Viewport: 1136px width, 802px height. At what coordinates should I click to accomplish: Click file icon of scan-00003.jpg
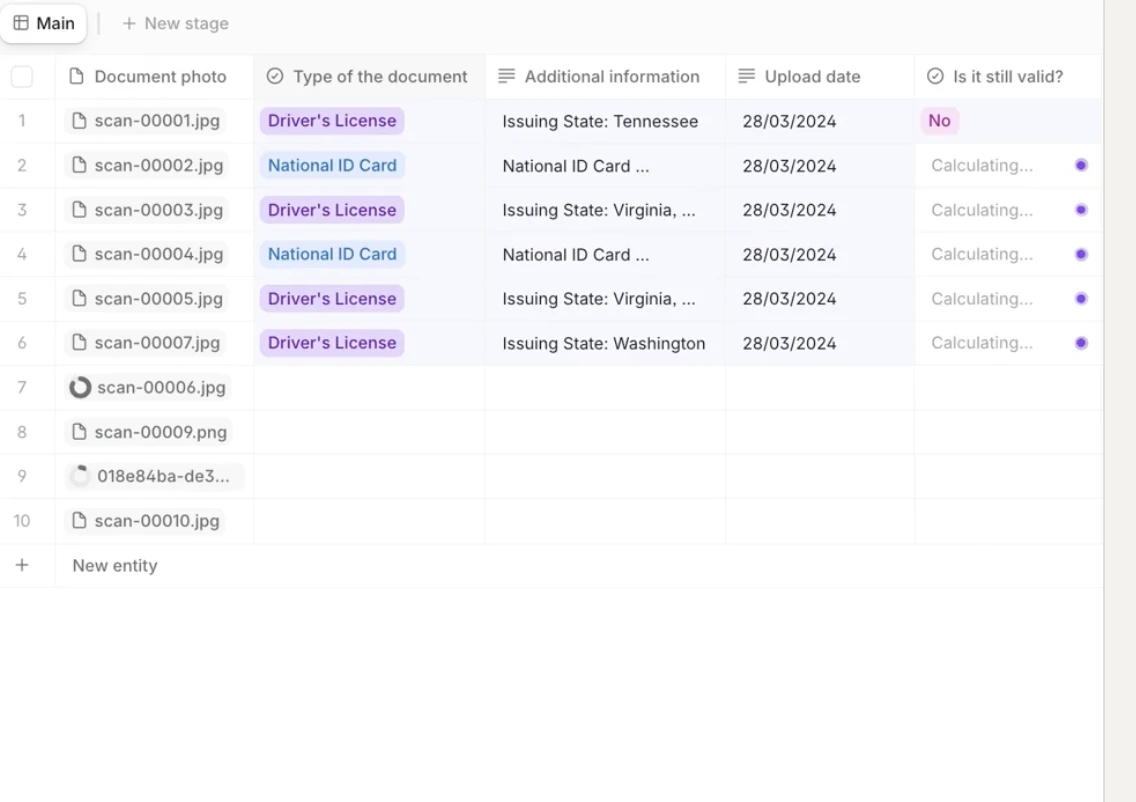coord(79,209)
